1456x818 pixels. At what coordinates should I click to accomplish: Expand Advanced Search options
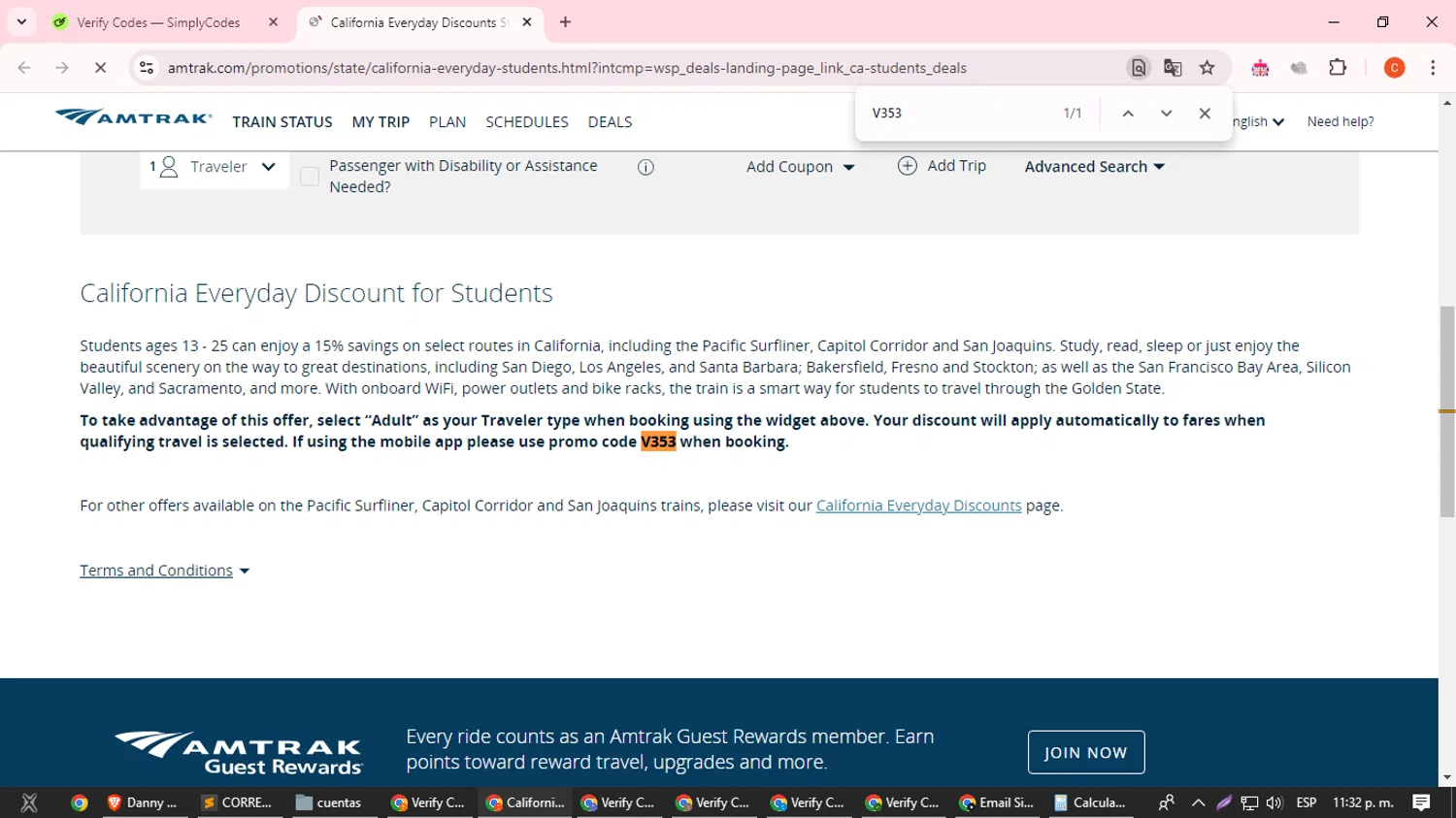coord(1095,167)
